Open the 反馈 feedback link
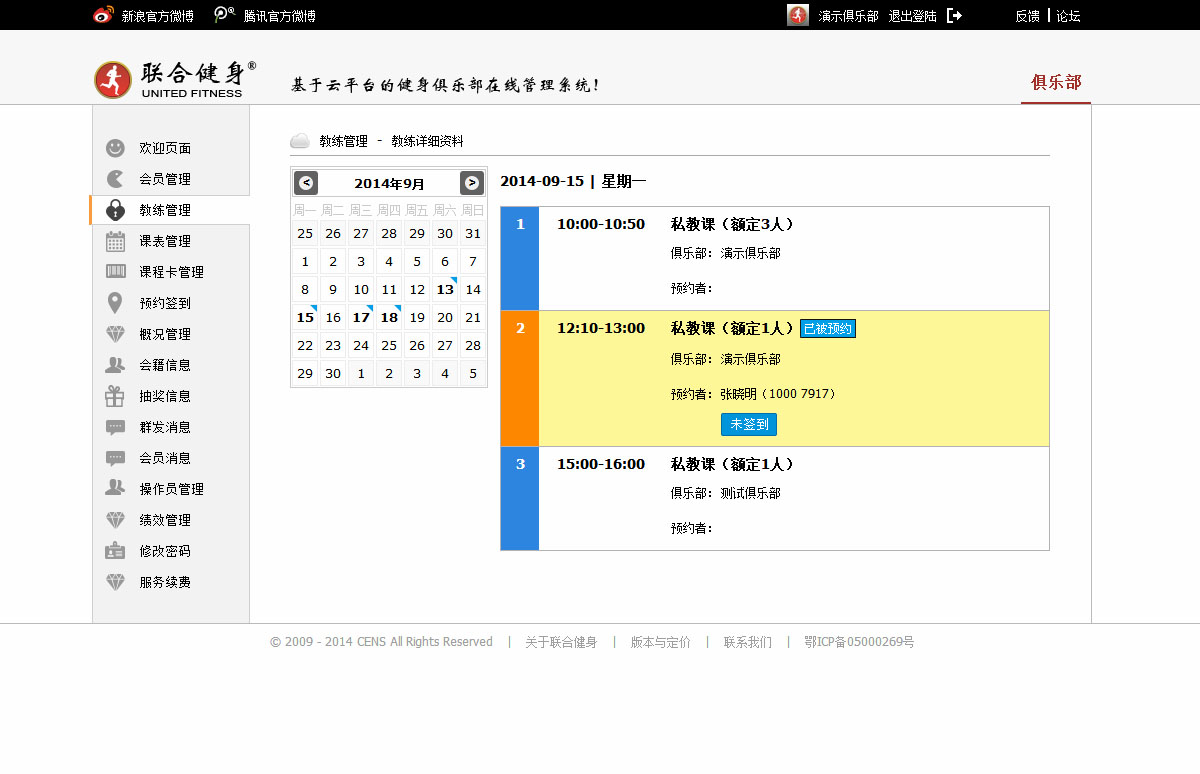 tap(1027, 16)
